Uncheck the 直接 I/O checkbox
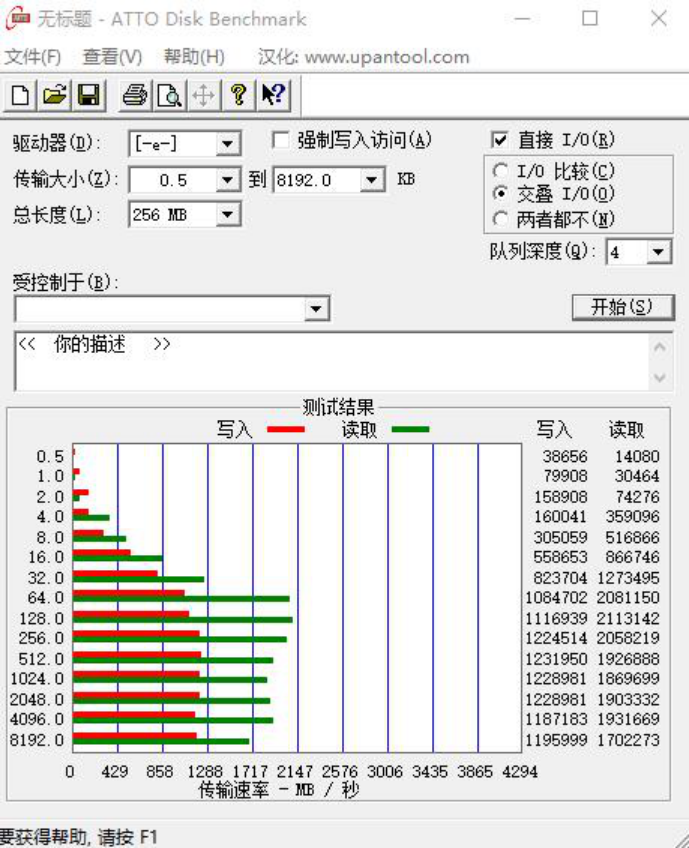 [500, 140]
